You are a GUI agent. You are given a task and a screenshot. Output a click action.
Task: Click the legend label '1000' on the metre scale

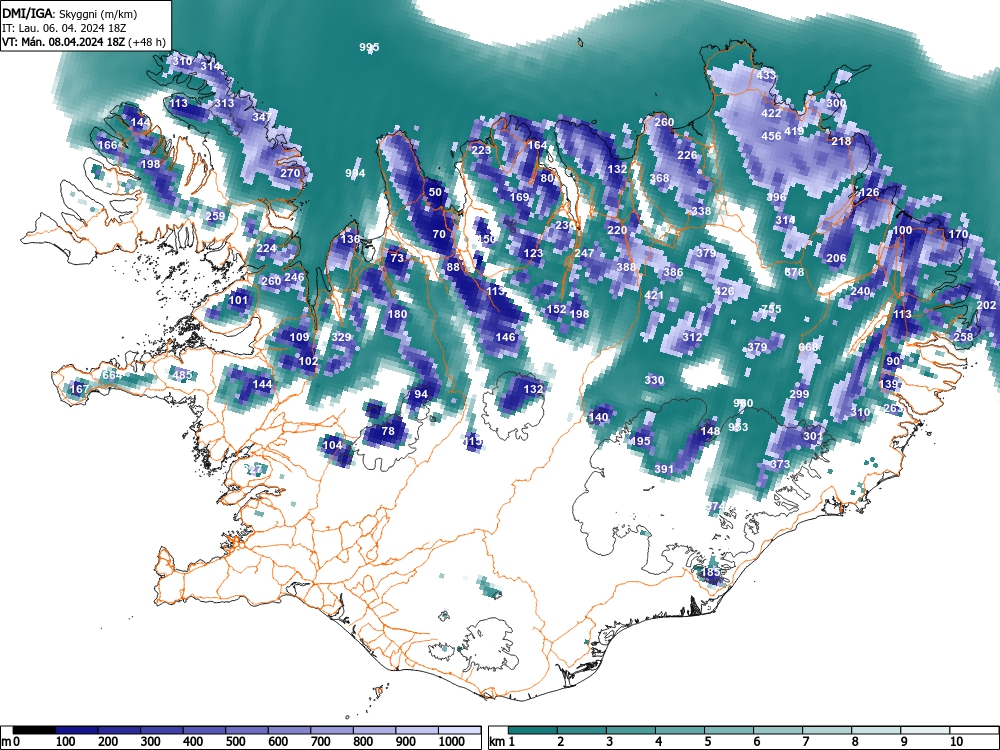[x=452, y=742]
